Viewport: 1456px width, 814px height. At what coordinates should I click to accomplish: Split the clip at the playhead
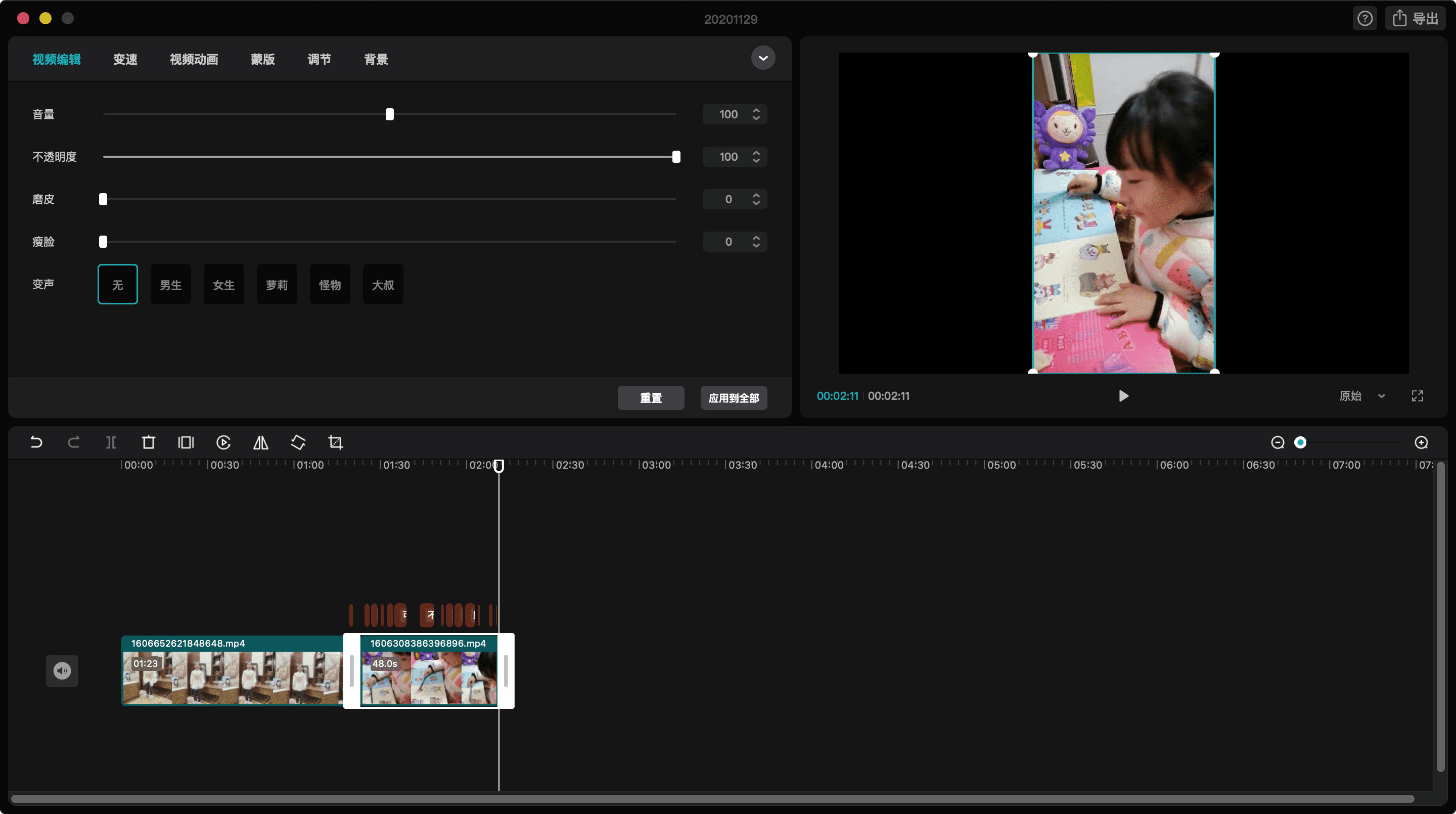111,442
